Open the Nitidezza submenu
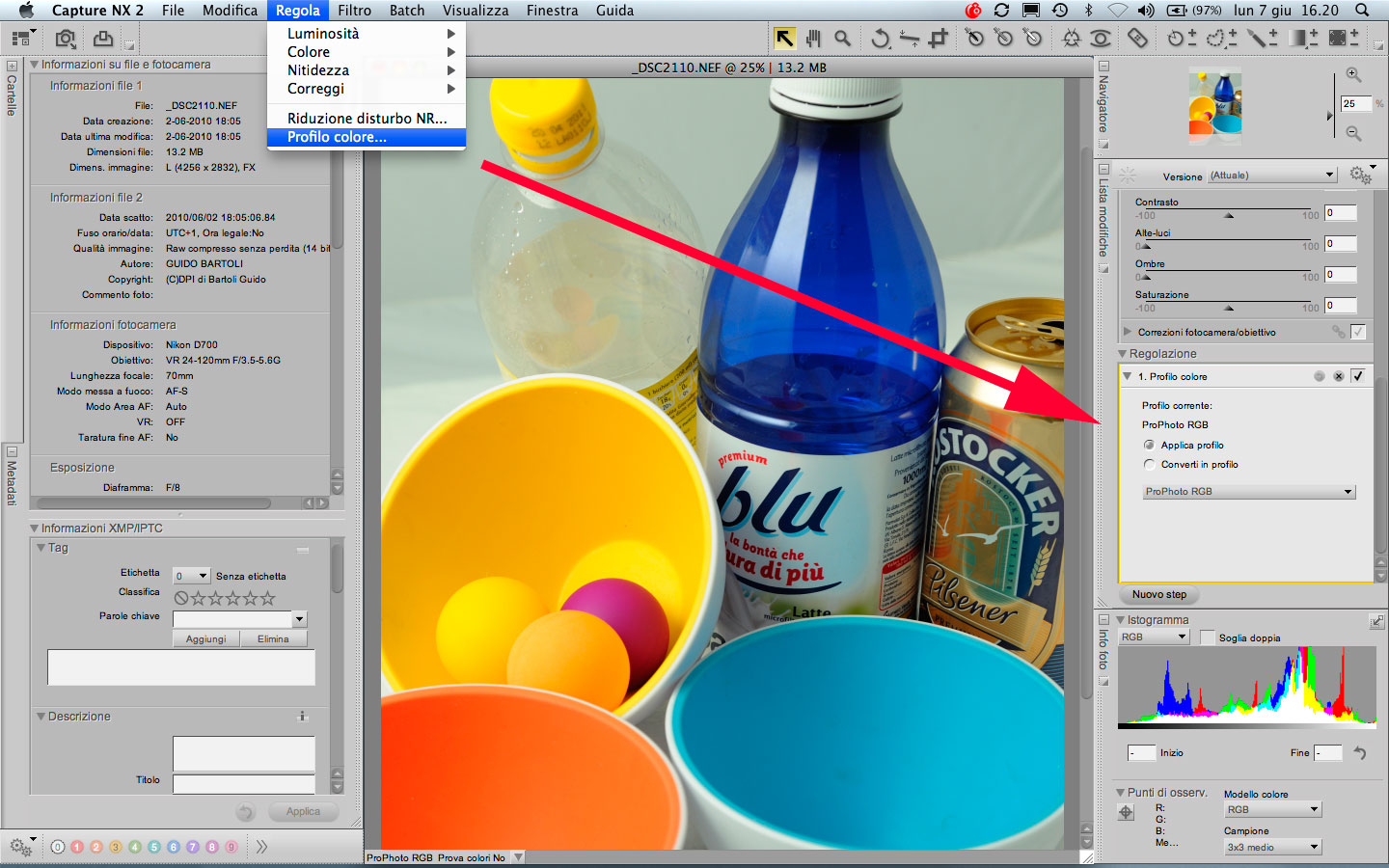This screenshot has width=1389, height=868. coord(367,70)
